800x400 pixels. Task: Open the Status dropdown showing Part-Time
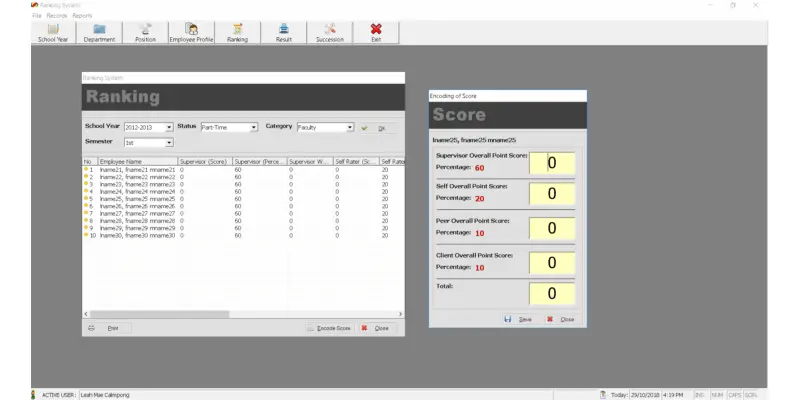click(254, 127)
